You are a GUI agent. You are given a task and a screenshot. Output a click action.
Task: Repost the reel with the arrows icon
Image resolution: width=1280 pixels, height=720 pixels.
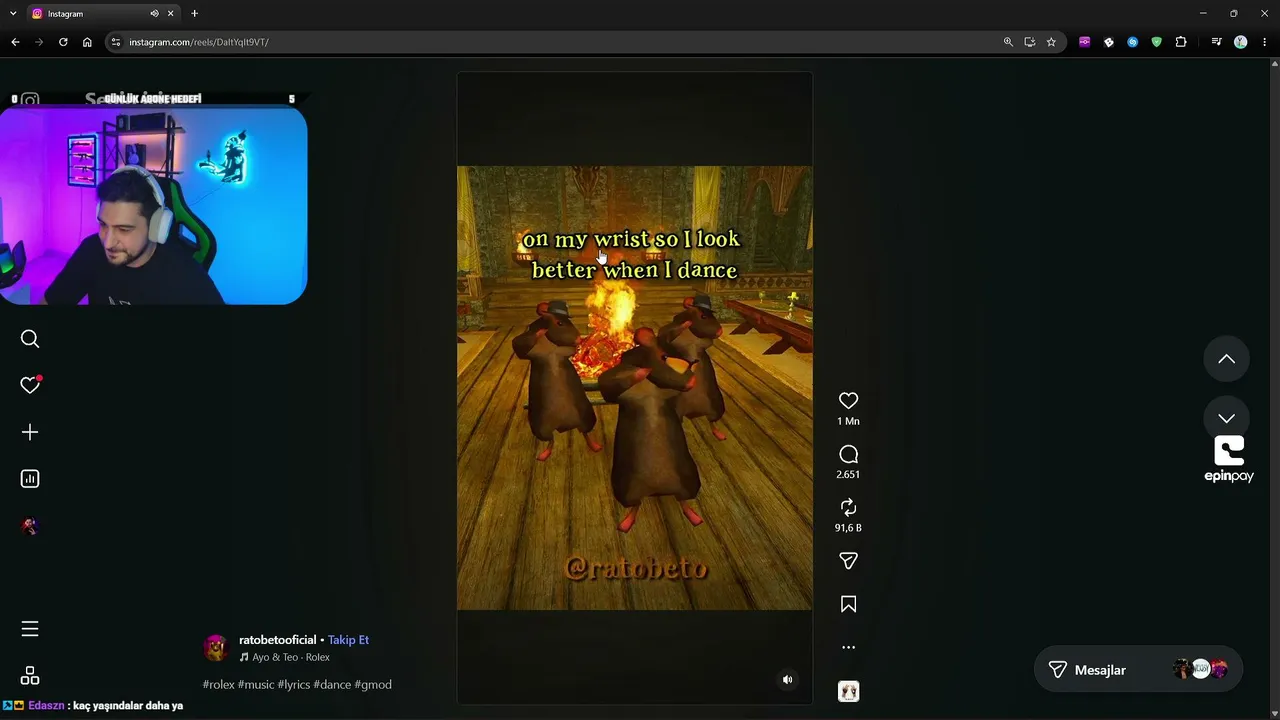click(x=848, y=507)
